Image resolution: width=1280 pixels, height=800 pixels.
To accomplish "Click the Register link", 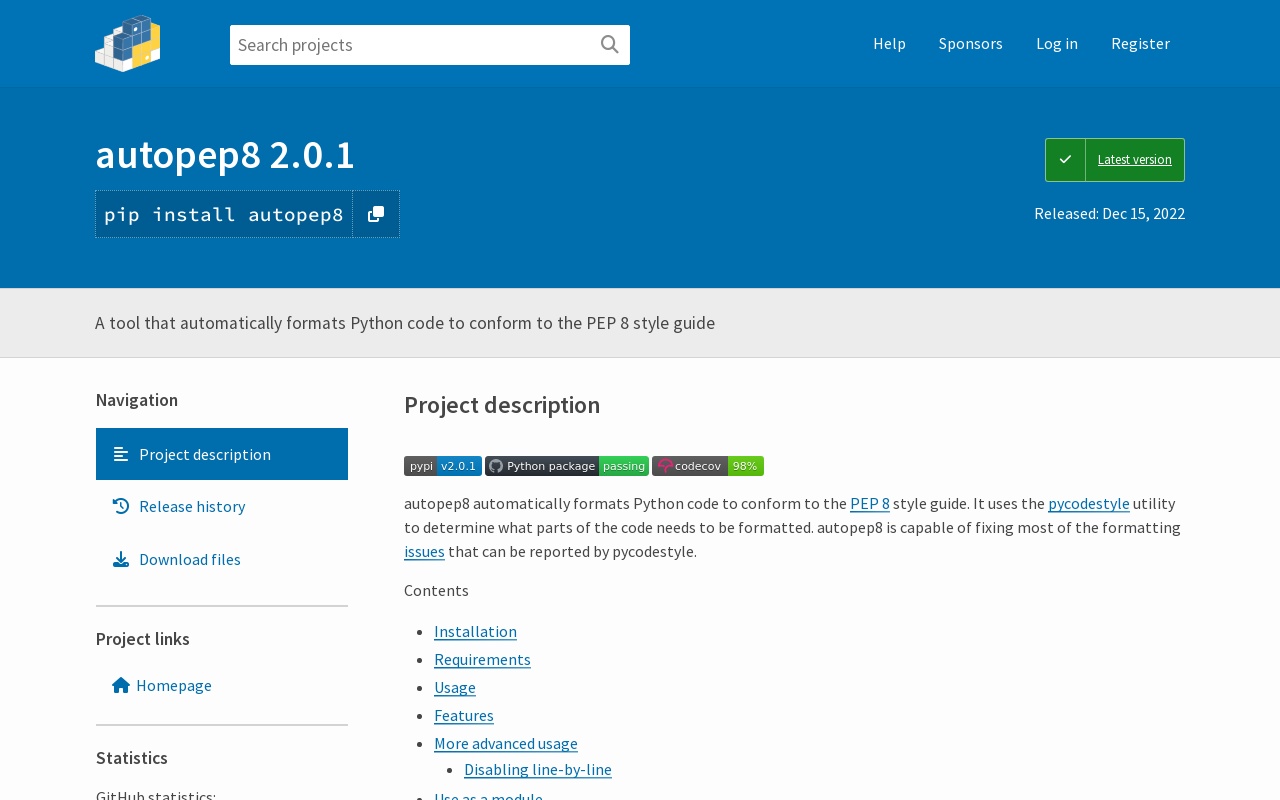I will [1140, 43].
